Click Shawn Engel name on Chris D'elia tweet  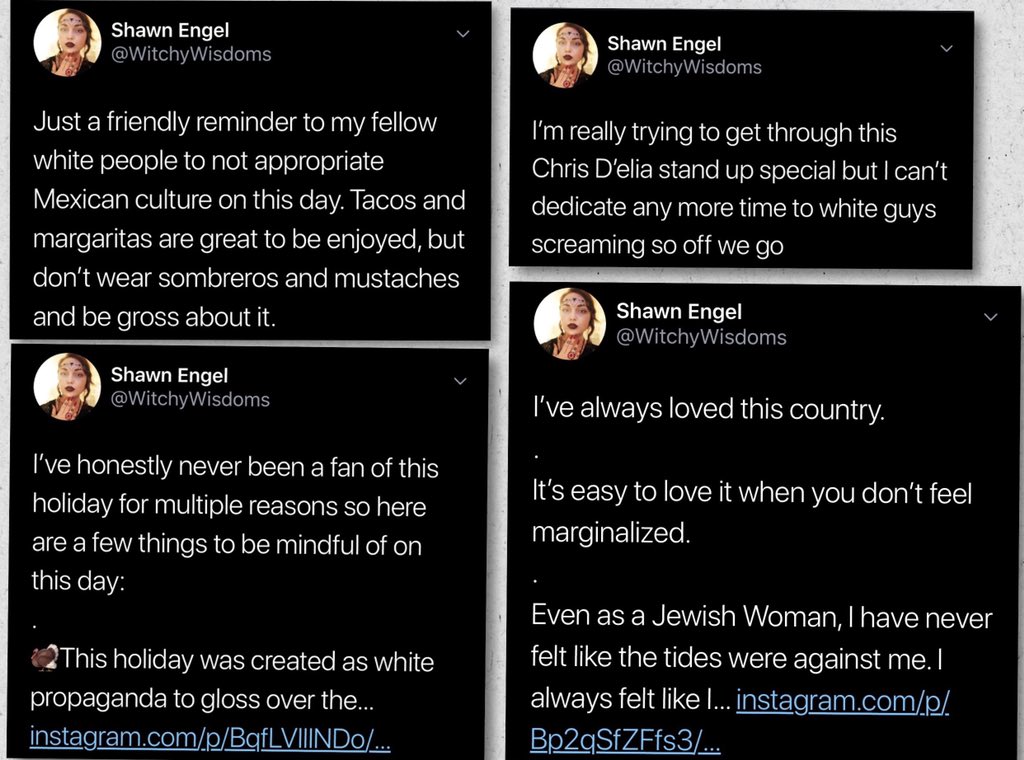click(x=664, y=44)
